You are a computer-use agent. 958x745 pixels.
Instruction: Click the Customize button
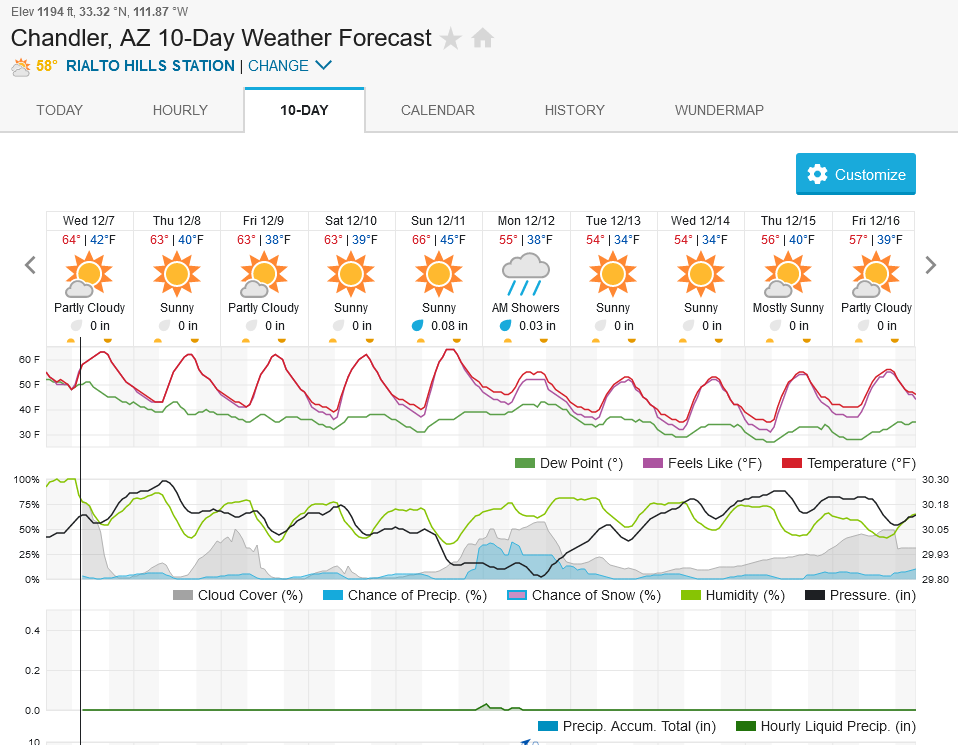pos(855,174)
